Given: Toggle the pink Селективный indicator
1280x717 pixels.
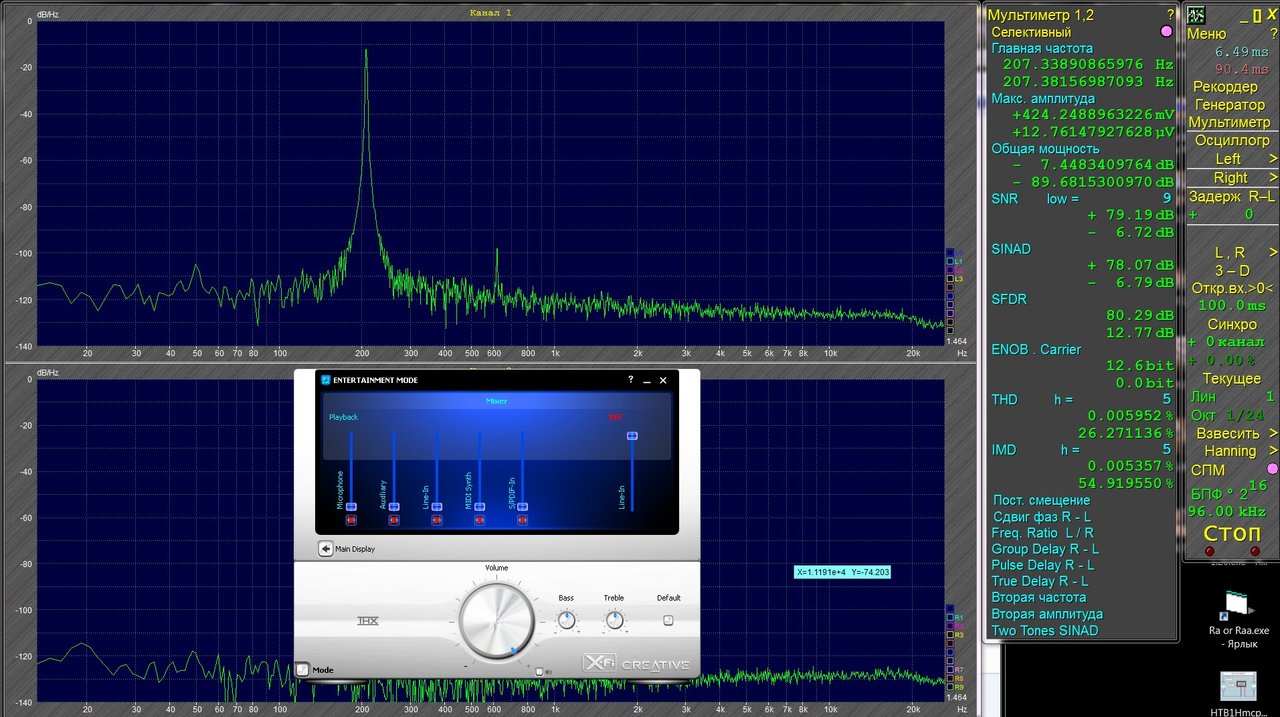Looking at the screenshot, I should pyautogui.click(x=1166, y=32).
